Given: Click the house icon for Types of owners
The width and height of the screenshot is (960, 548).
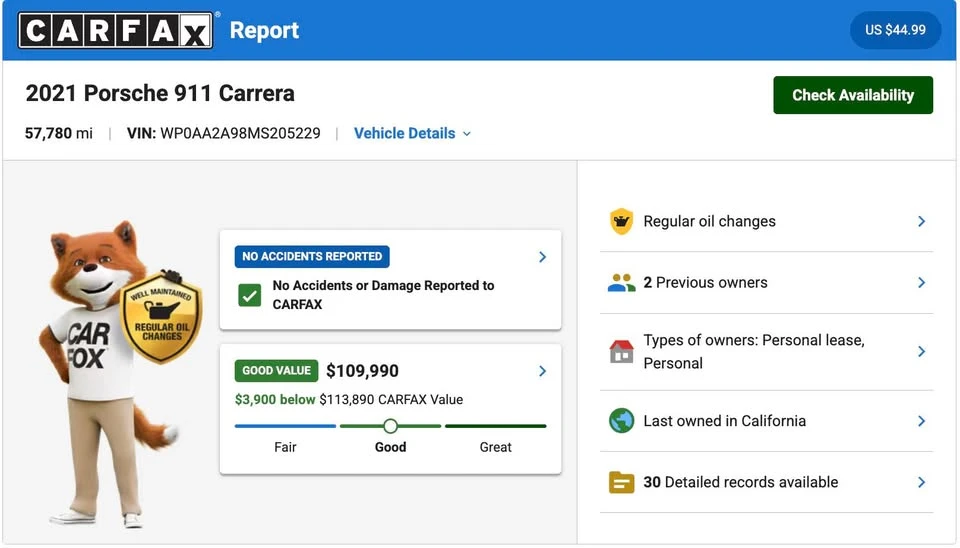Looking at the screenshot, I should pos(621,351).
